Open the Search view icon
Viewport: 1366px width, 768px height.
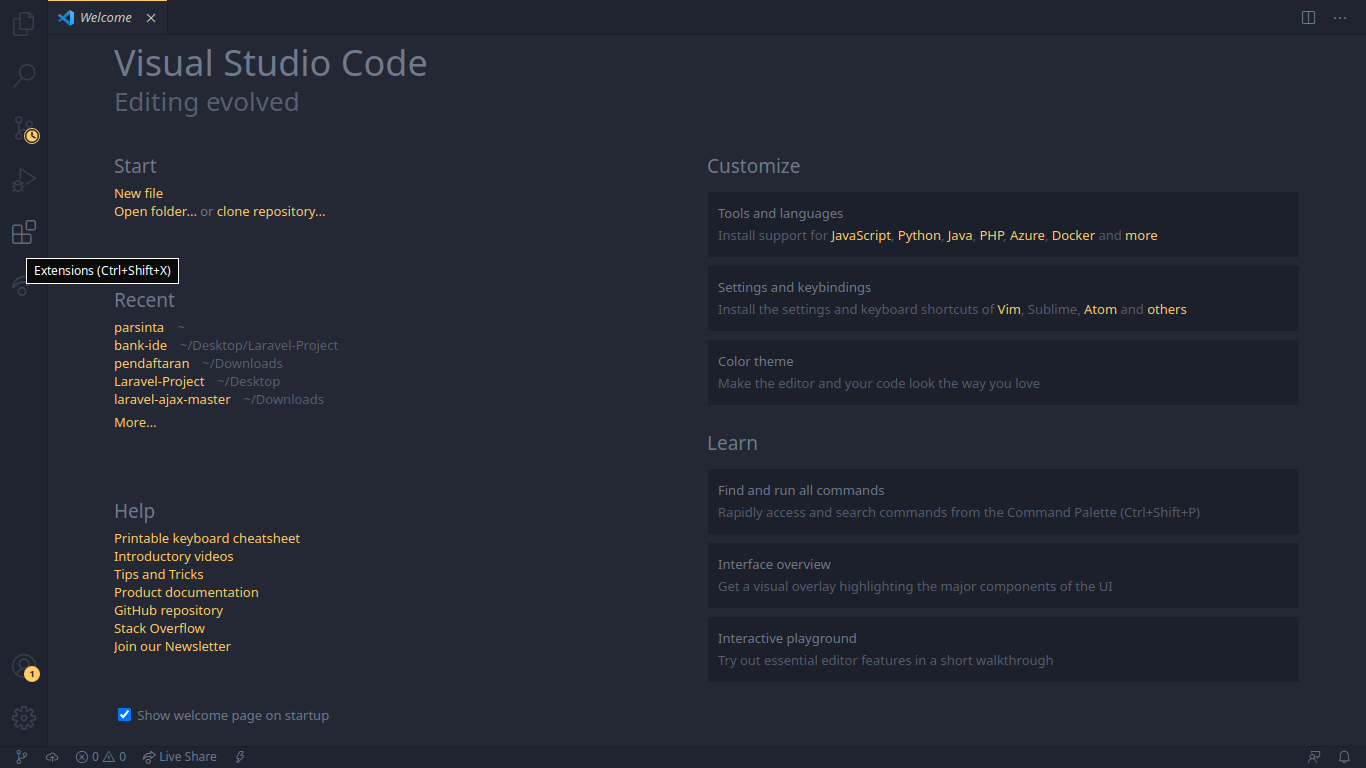pyautogui.click(x=24, y=76)
